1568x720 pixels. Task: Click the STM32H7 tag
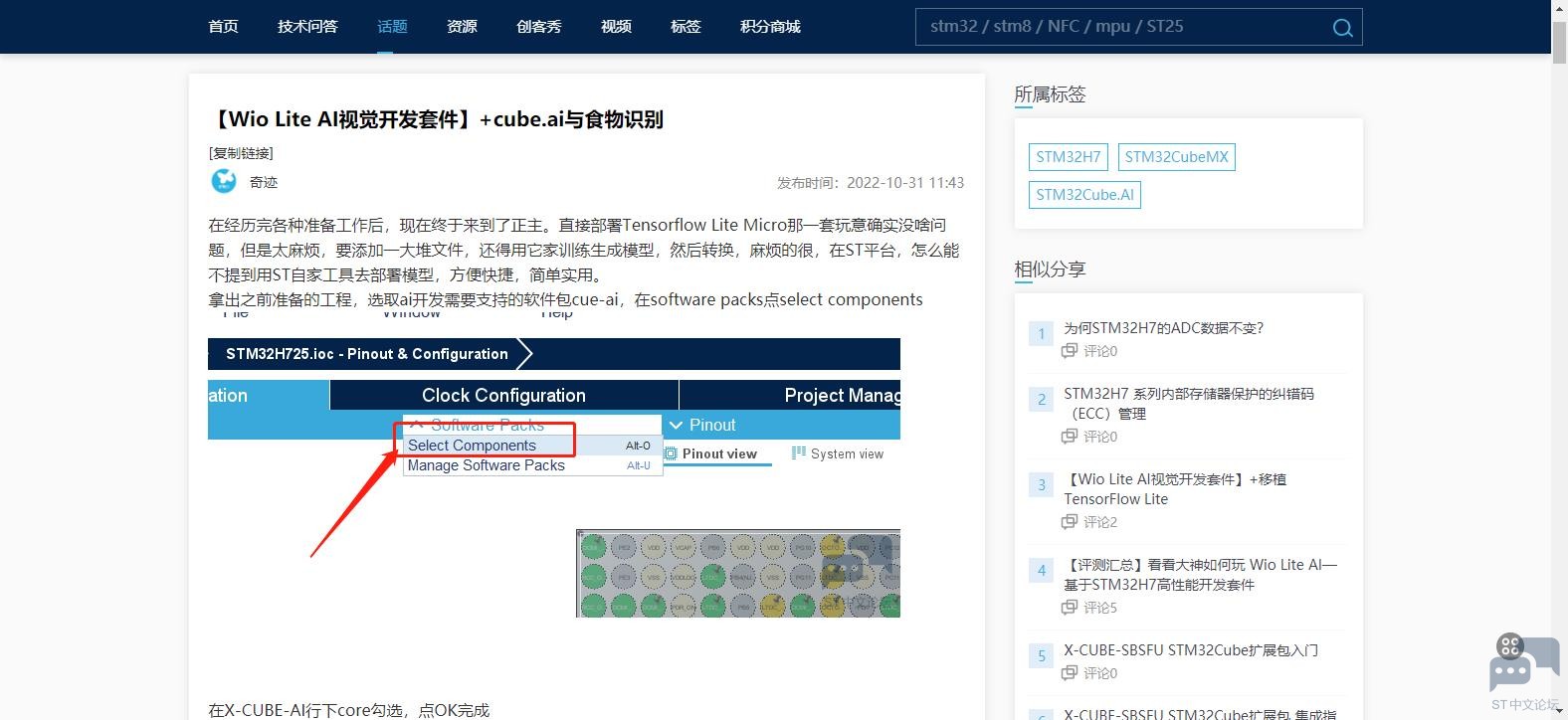point(1069,157)
